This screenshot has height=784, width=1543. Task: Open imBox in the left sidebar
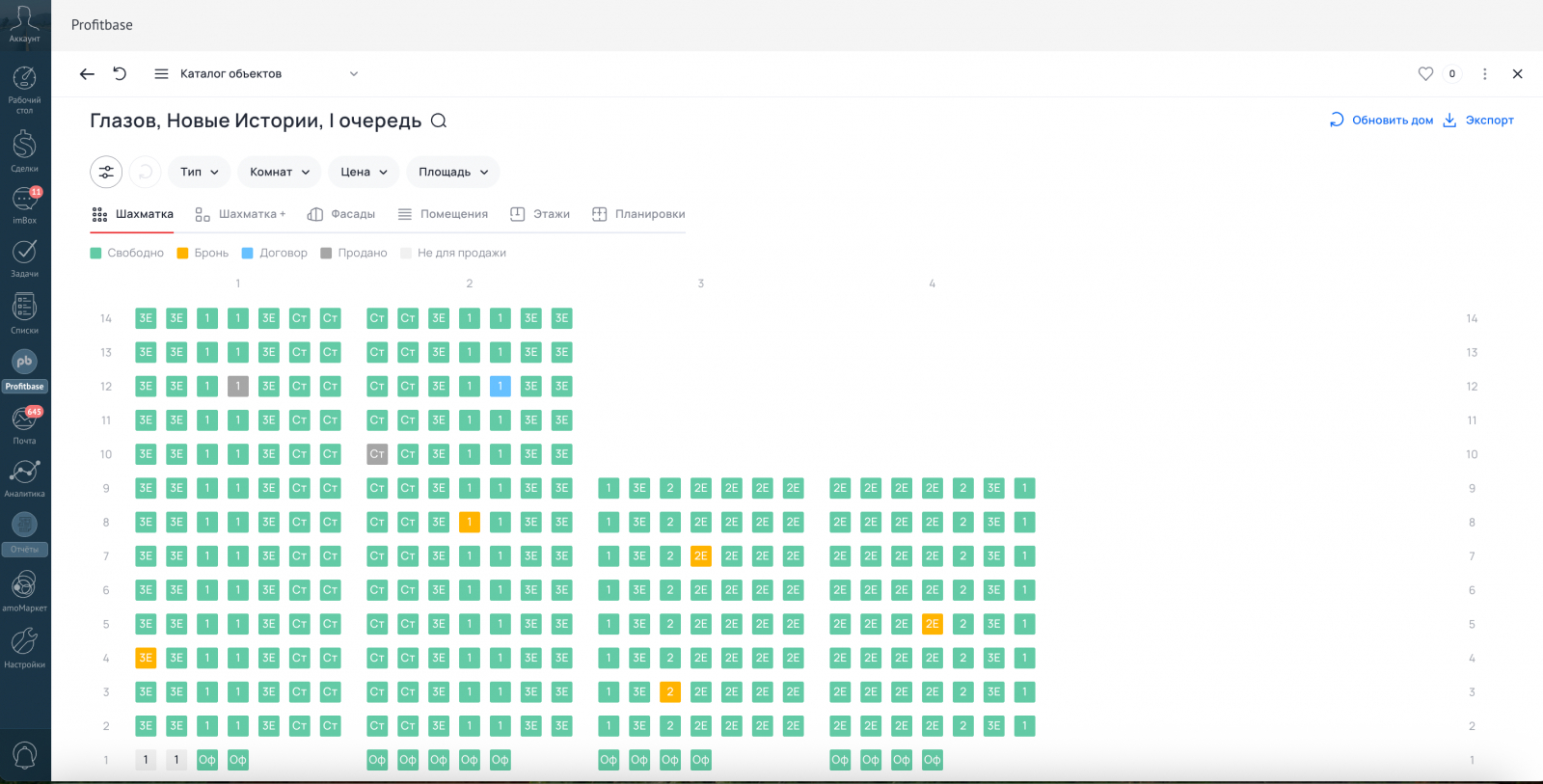coord(24,203)
